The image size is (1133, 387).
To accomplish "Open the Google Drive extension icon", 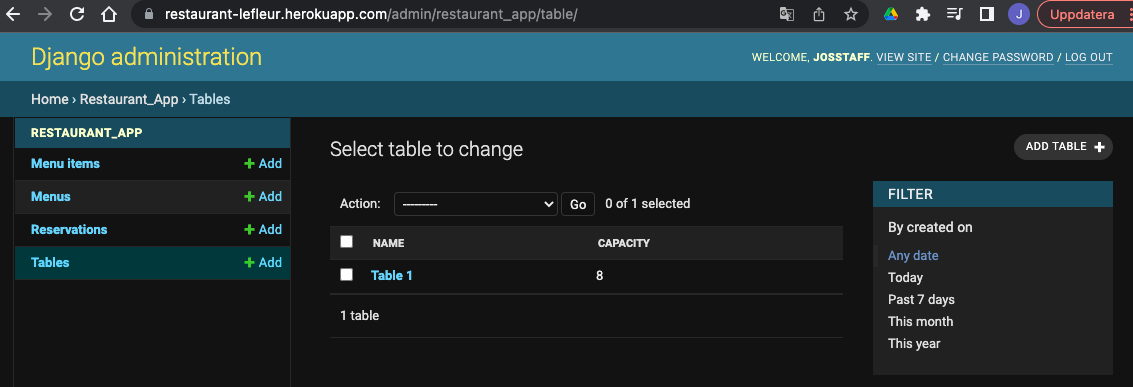I will click(891, 14).
